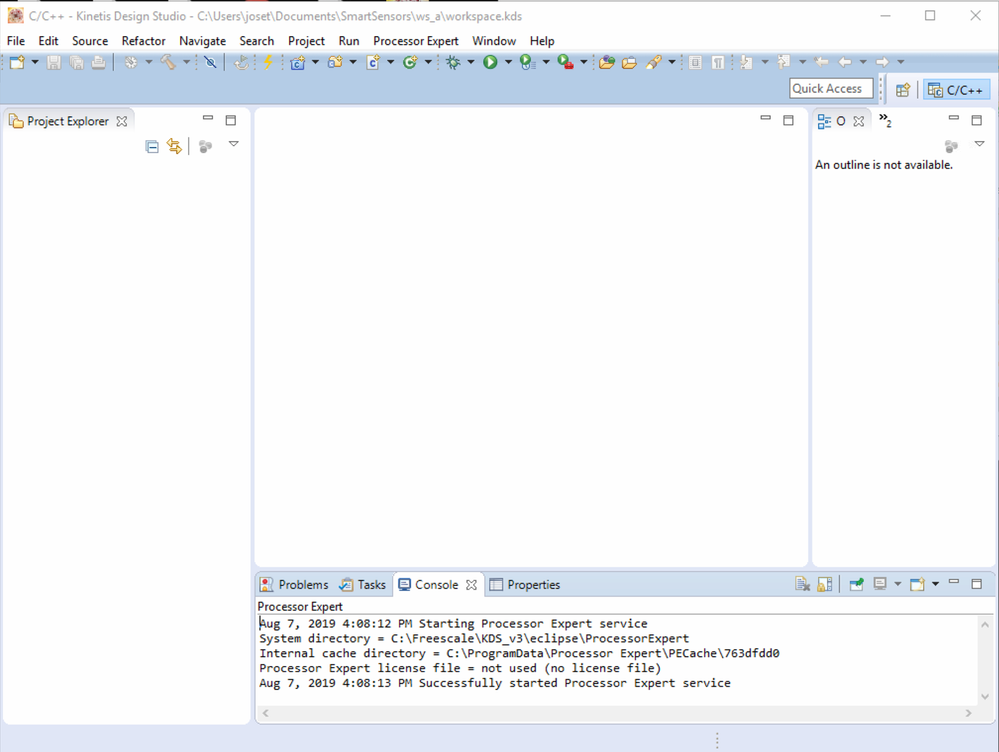999x752 pixels.
Task: Click Clear Console icon
Action: coord(802,584)
